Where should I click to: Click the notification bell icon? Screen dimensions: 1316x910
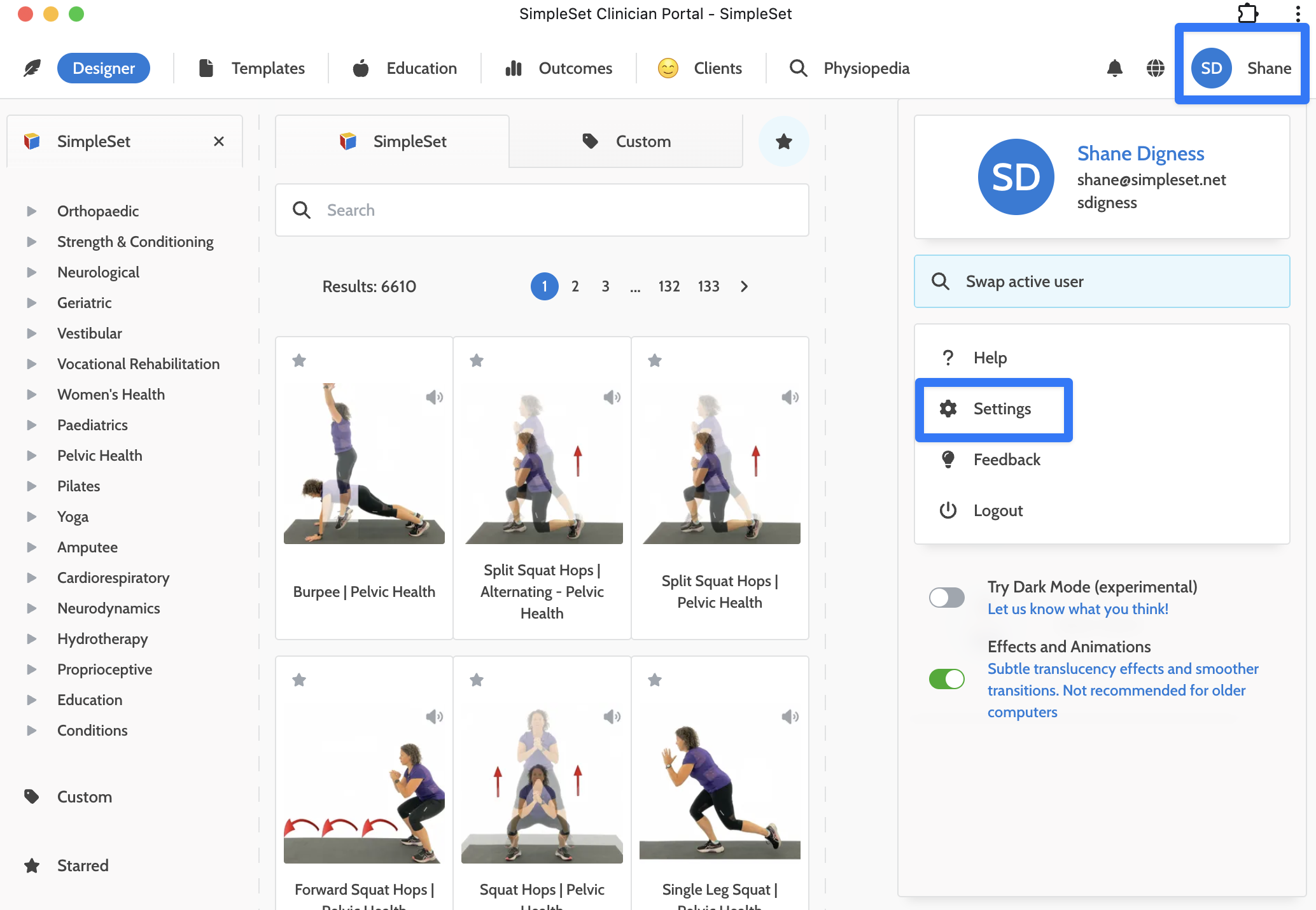coord(1114,68)
